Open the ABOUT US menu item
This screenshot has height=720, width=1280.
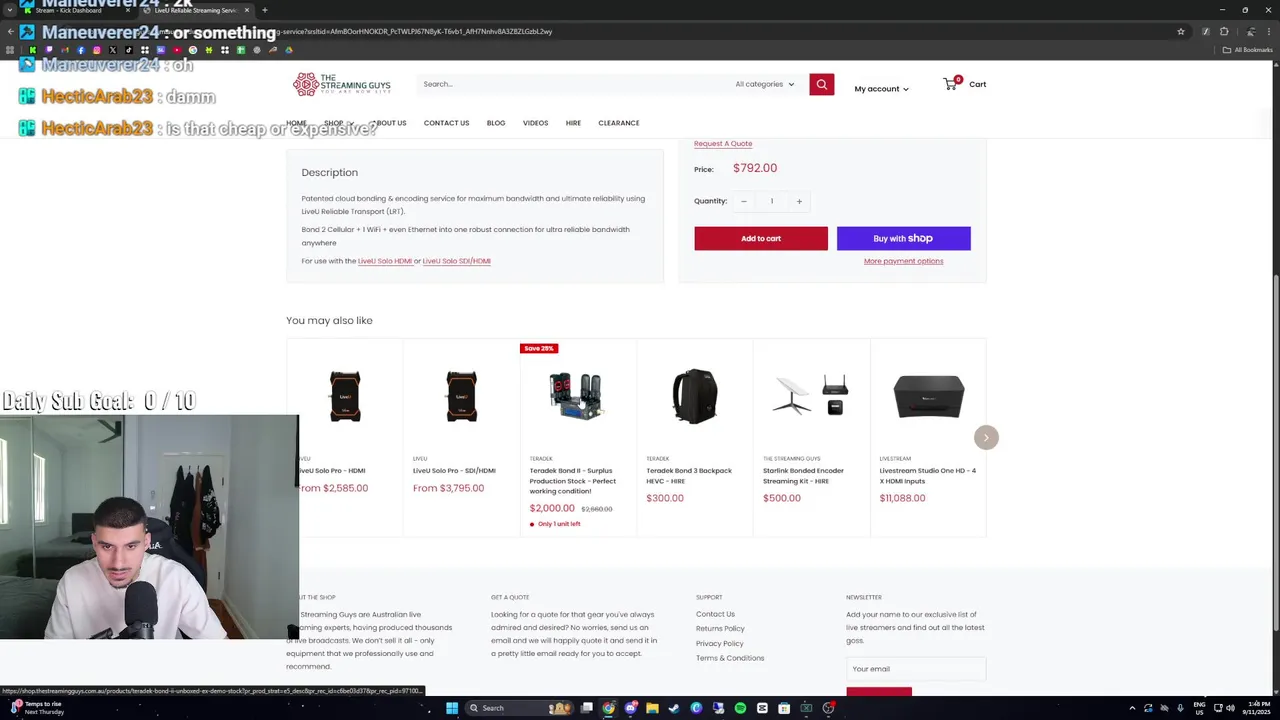click(x=389, y=123)
